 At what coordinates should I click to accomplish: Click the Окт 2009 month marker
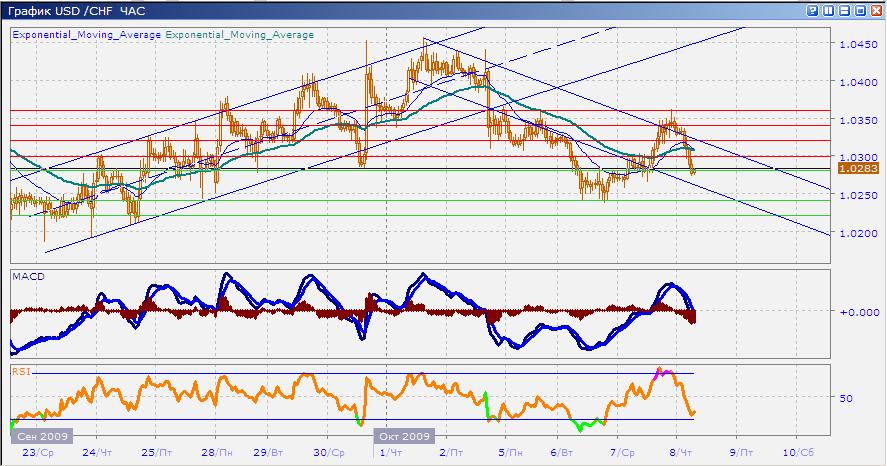coord(404,436)
